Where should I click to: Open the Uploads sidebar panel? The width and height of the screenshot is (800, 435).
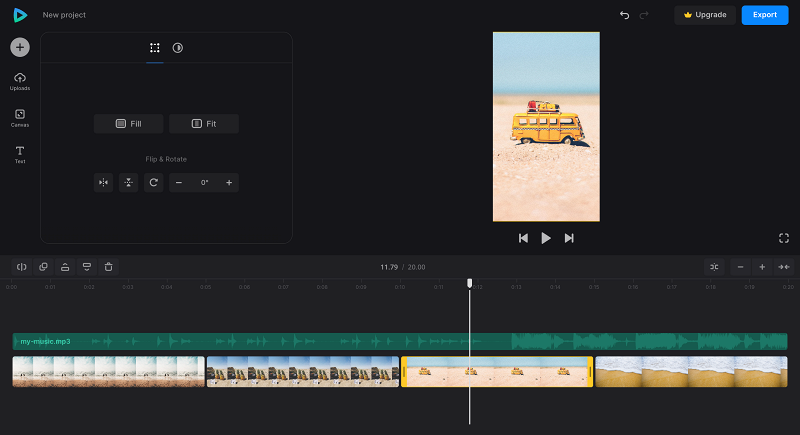click(x=20, y=82)
